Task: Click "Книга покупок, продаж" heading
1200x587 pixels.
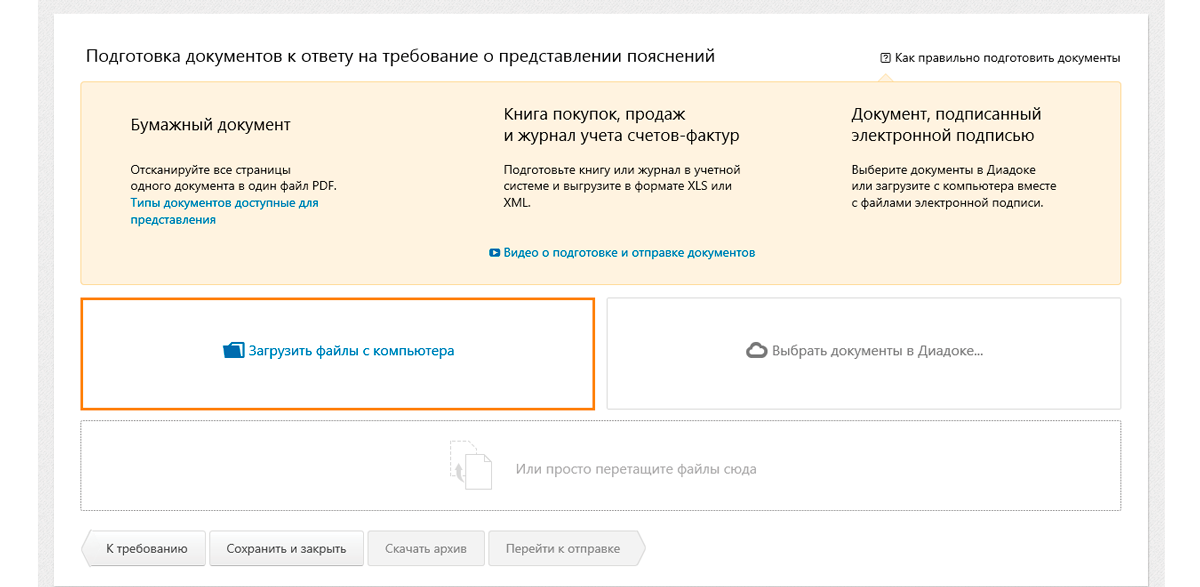Action: (595, 114)
